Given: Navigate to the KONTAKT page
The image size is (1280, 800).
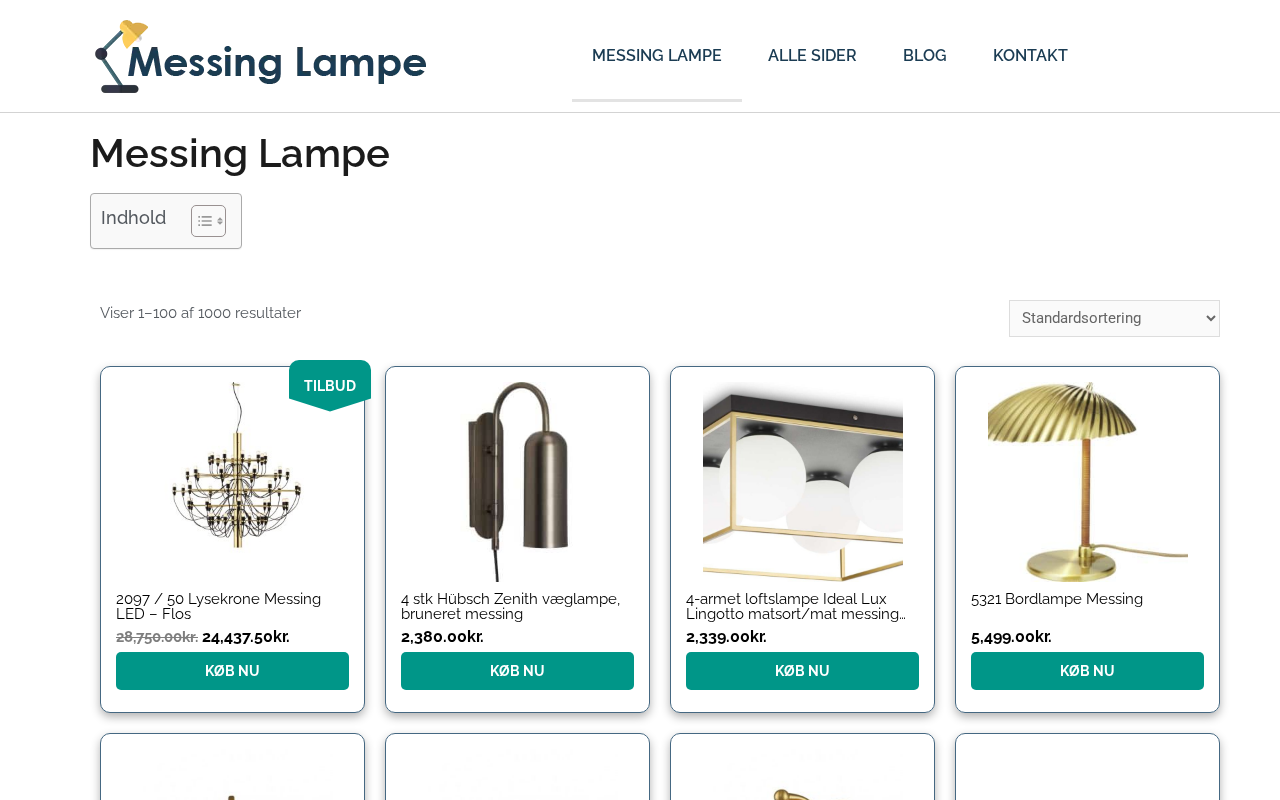Looking at the screenshot, I should pyautogui.click(x=1030, y=56).
